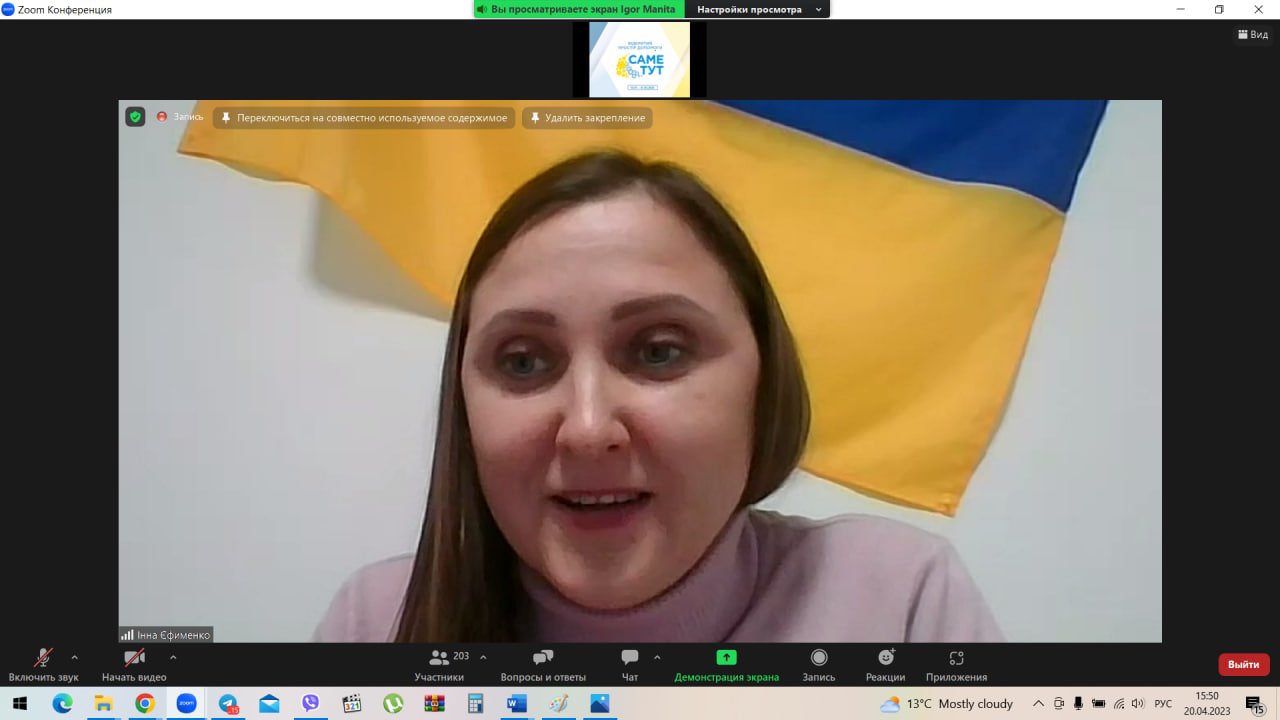
Task: Open the Реакции reactions menu
Action: (886, 665)
